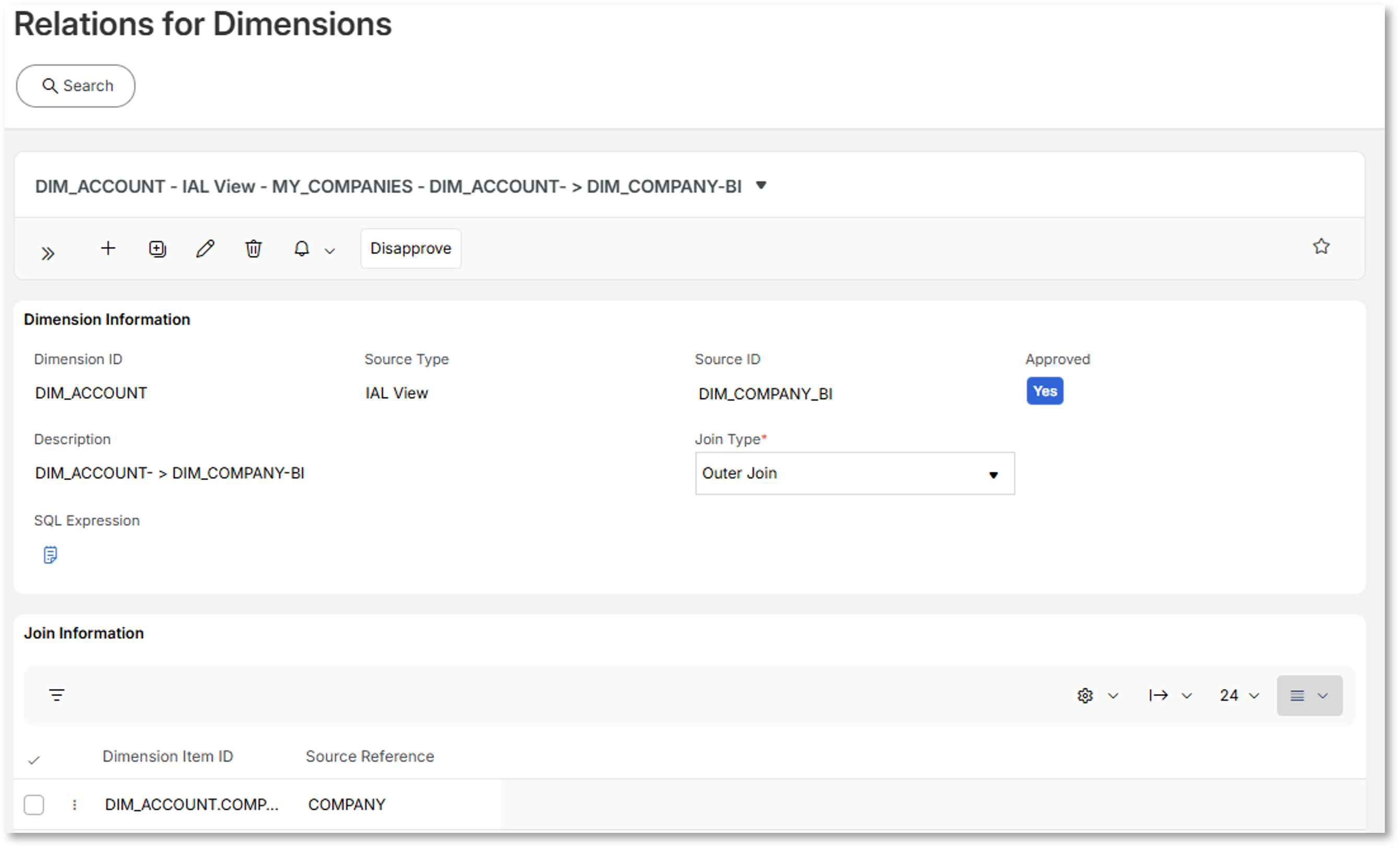
Task: Click the table settings gear icon
Action: [x=1085, y=696]
